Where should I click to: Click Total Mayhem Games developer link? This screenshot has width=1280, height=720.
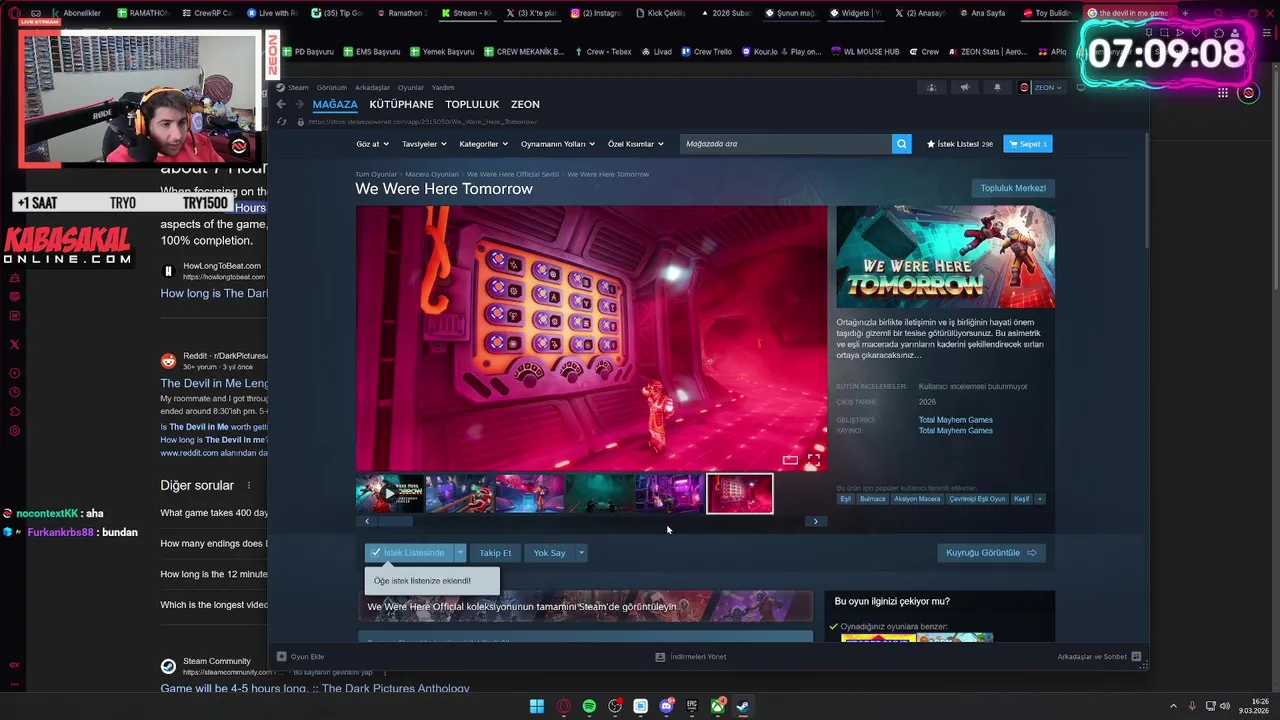[956, 420]
